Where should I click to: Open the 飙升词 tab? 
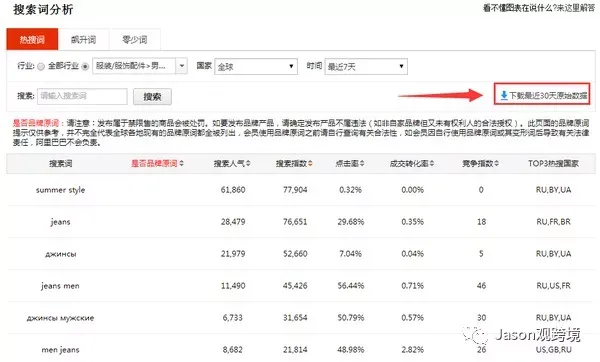click(x=83, y=39)
